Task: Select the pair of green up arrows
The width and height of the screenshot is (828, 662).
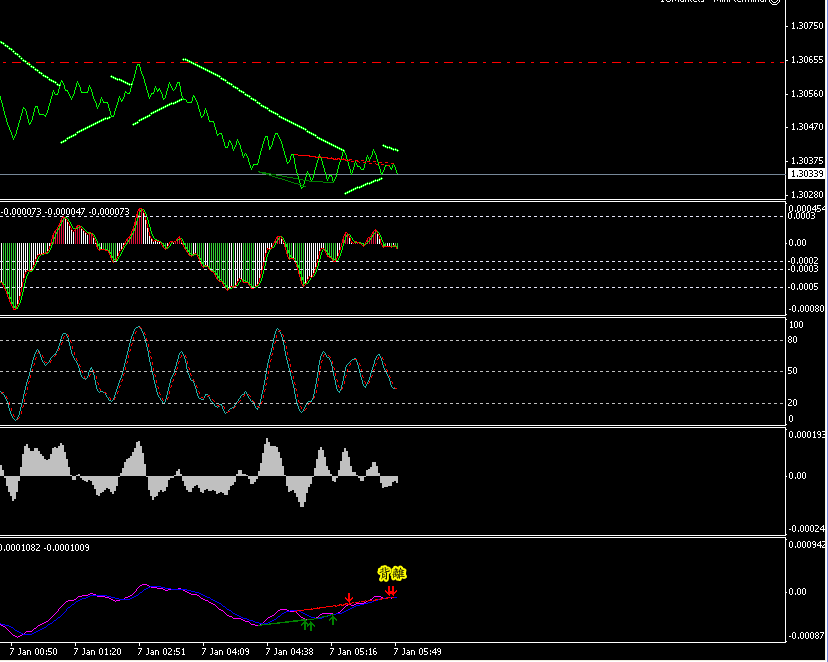Action: [307, 626]
